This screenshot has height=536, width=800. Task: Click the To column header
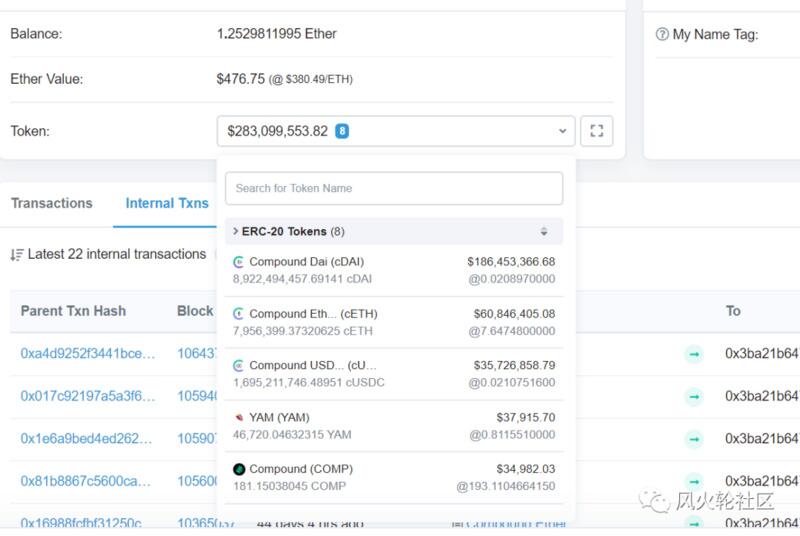pos(733,311)
